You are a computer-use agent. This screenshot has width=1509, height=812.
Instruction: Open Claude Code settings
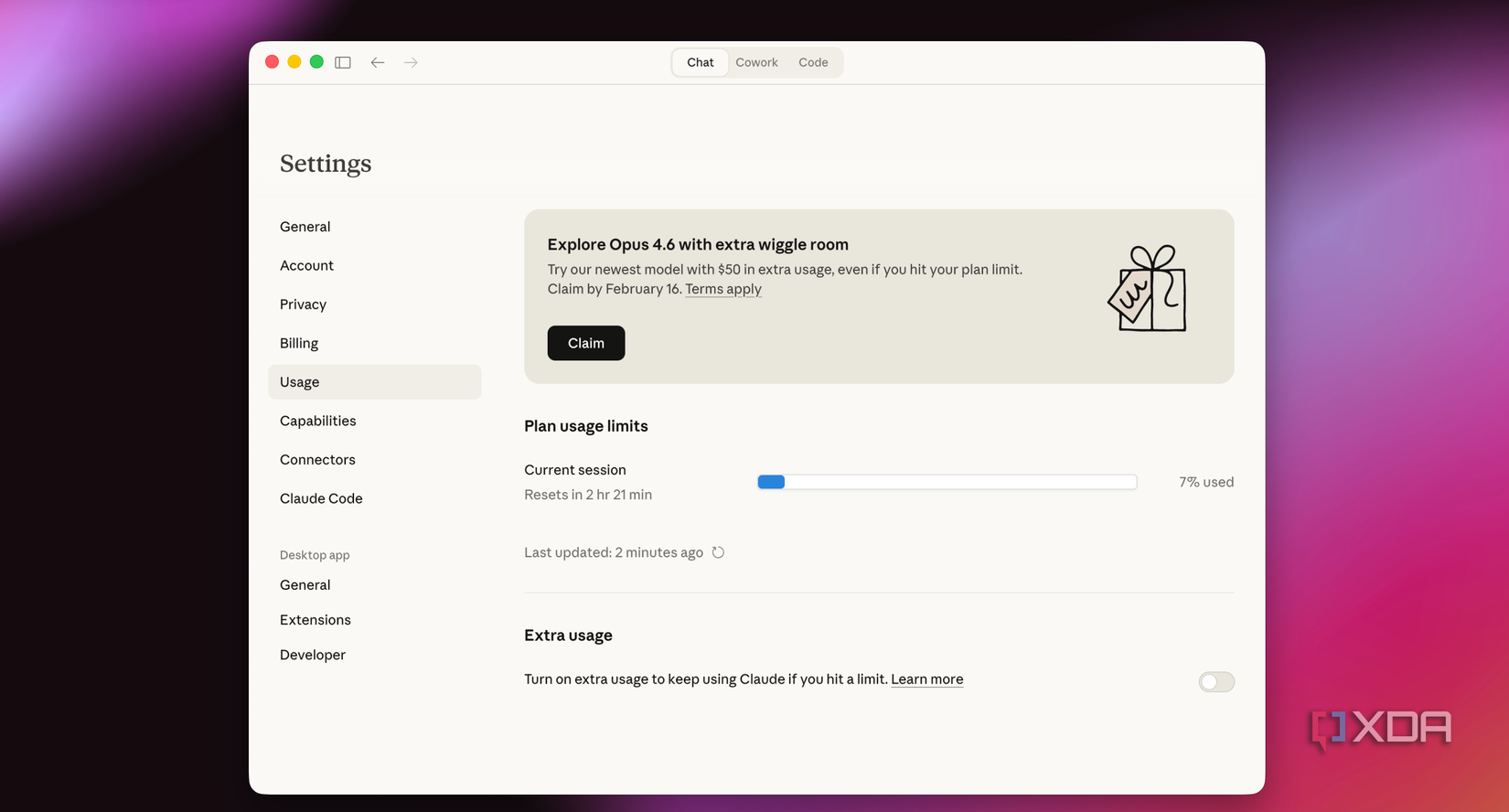pos(375,498)
